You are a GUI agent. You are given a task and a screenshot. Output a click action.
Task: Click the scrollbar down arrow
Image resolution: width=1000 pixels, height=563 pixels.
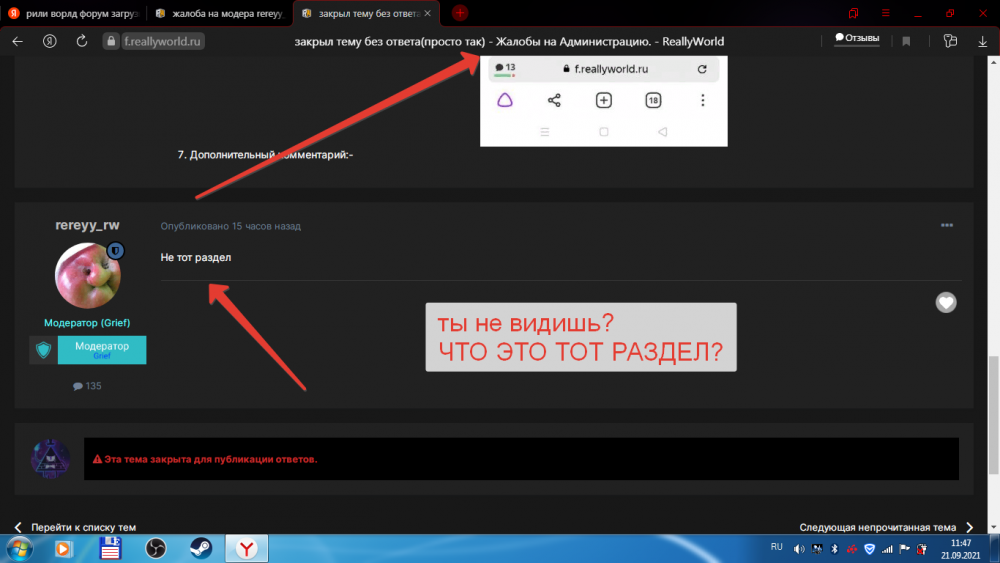993,528
